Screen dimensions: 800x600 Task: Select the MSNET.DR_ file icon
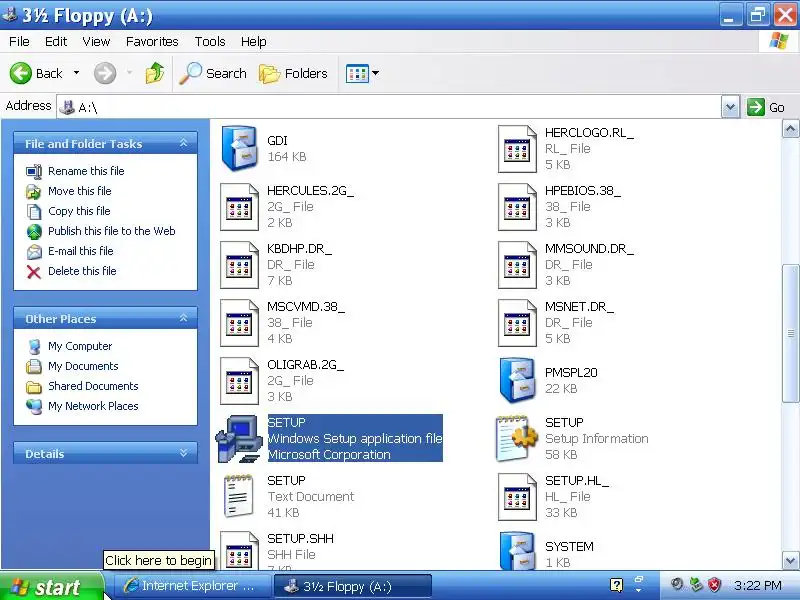(517, 323)
